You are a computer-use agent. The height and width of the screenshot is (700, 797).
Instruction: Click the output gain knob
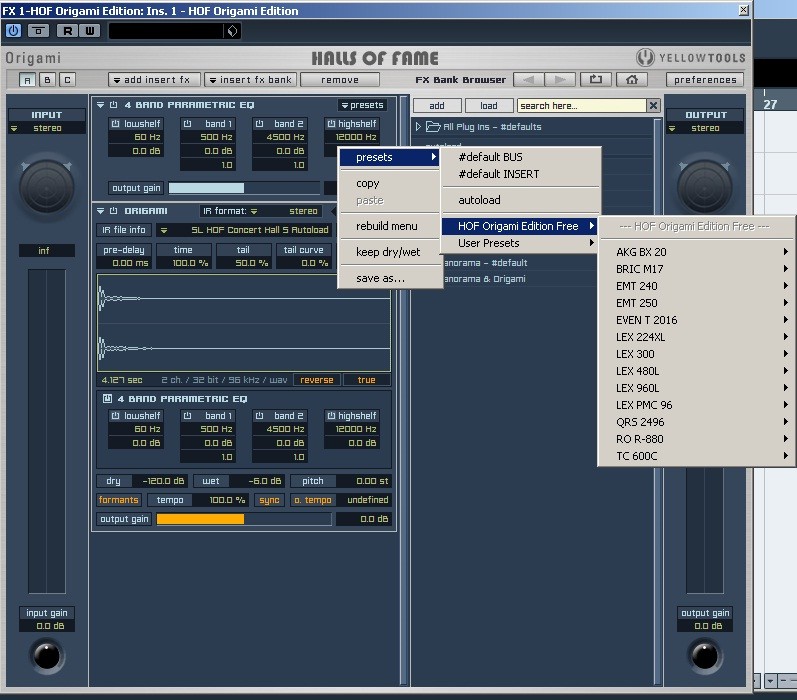pos(705,656)
